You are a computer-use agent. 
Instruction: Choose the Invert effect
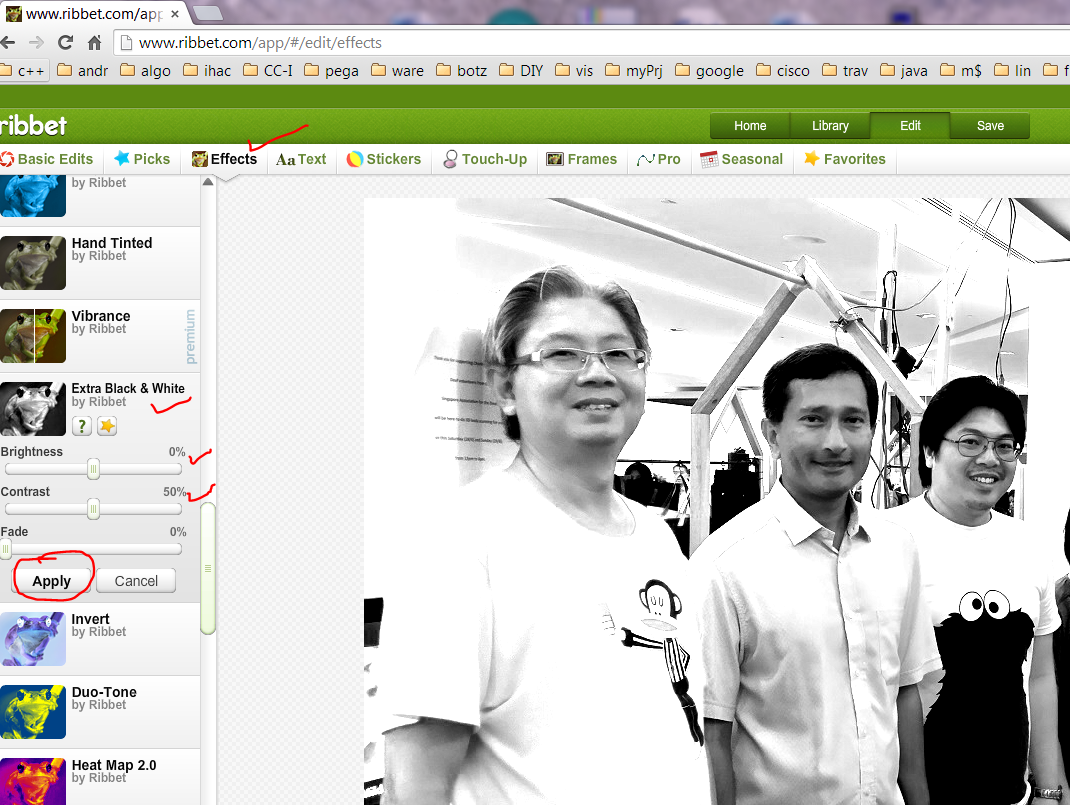click(100, 639)
